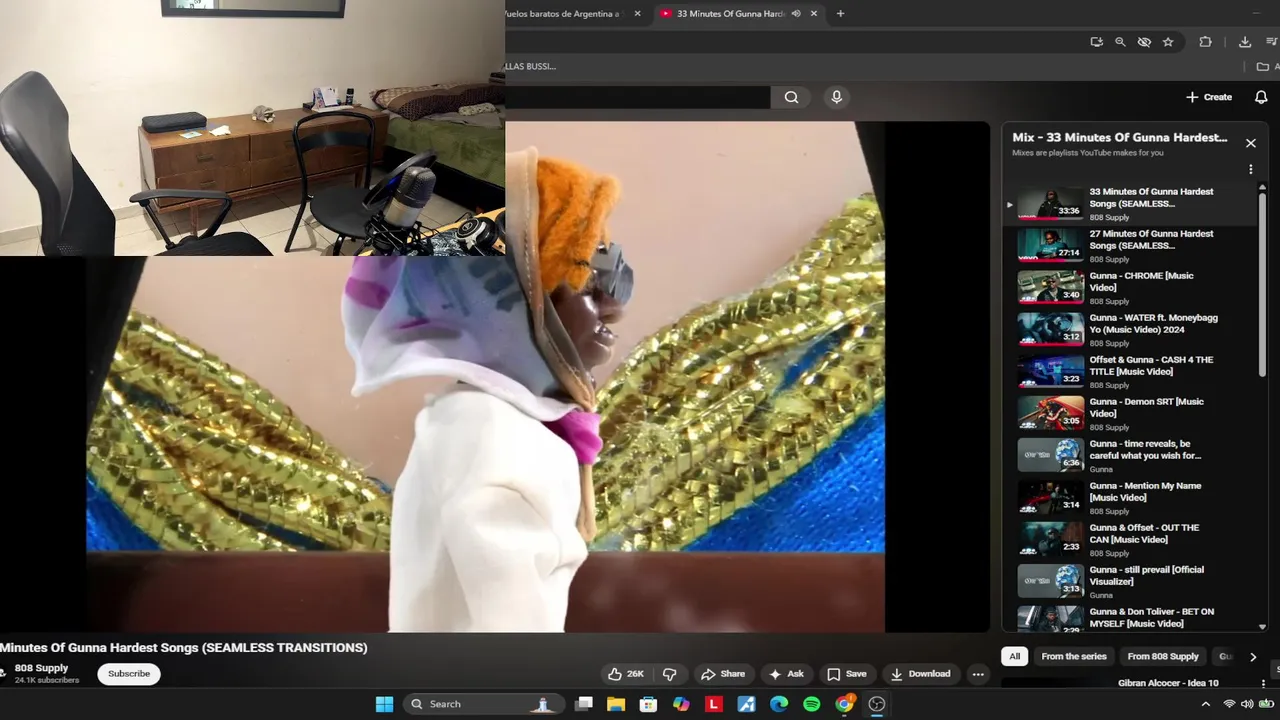1280x720 pixels.
Task: Show more chips with right arrow
Action: coord(1253,657)
